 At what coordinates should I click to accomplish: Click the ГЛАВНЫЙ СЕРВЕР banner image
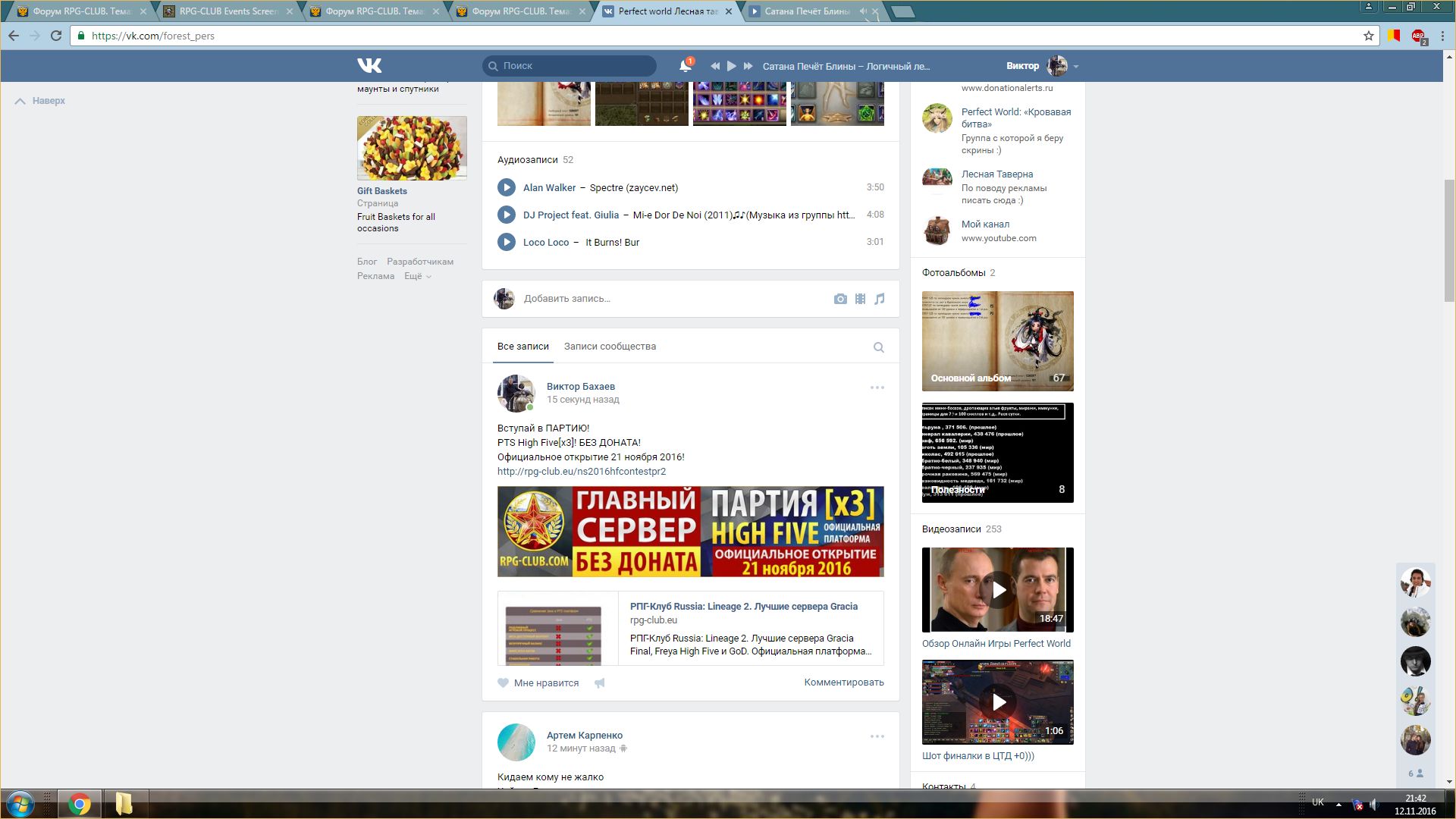(x=691, y=532)
